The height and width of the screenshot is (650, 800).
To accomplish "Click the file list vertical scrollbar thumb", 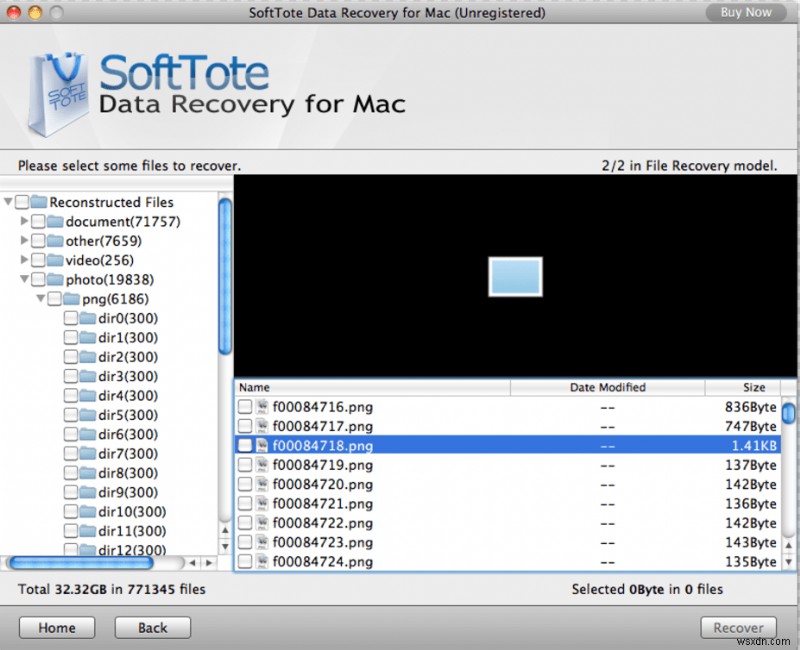I will tap(788, 413).
